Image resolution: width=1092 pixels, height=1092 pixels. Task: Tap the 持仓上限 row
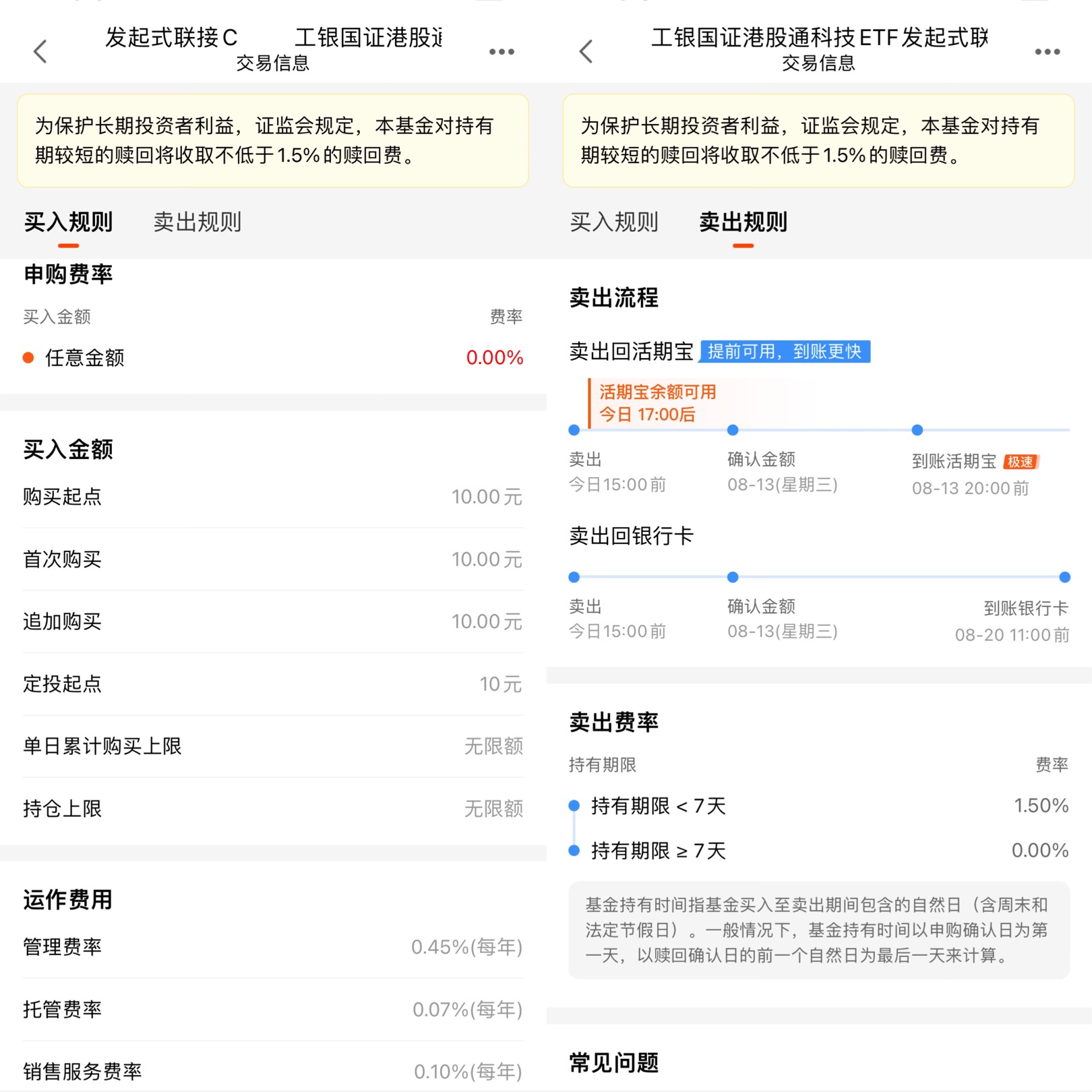click(273, 808)
